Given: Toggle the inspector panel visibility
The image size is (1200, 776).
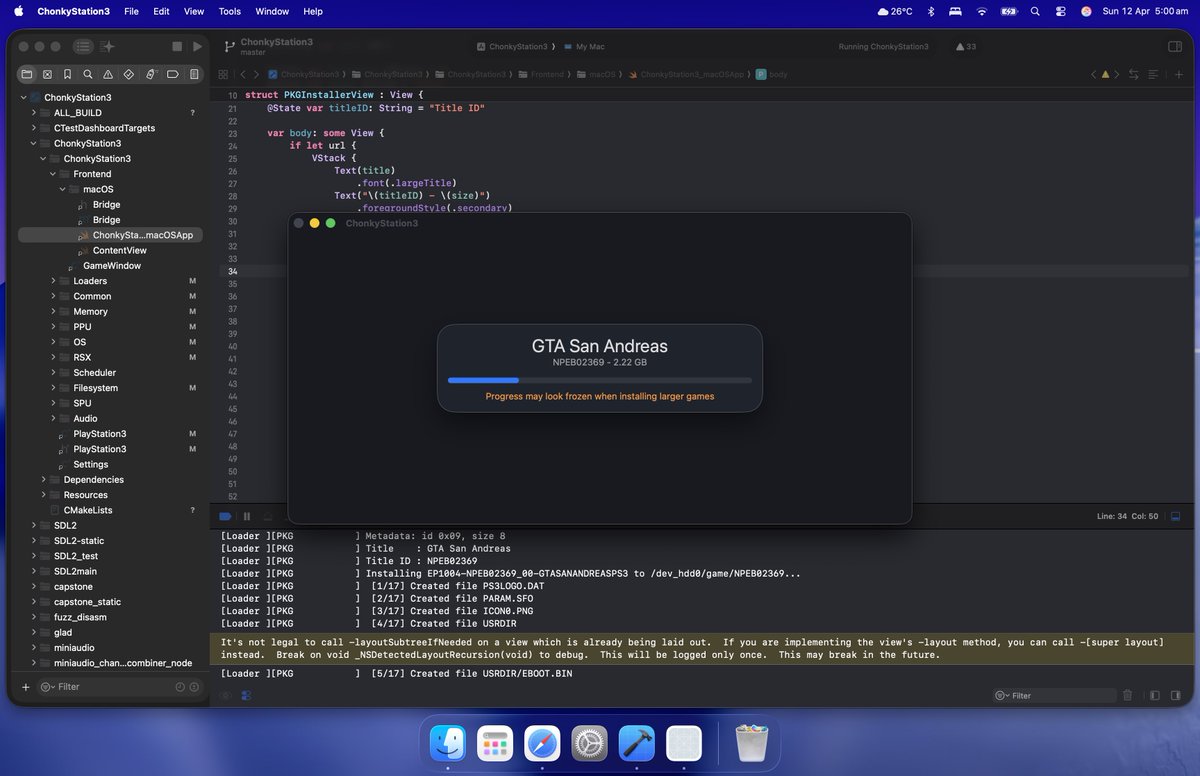Looking at the screenshot, I should 1173,46.
